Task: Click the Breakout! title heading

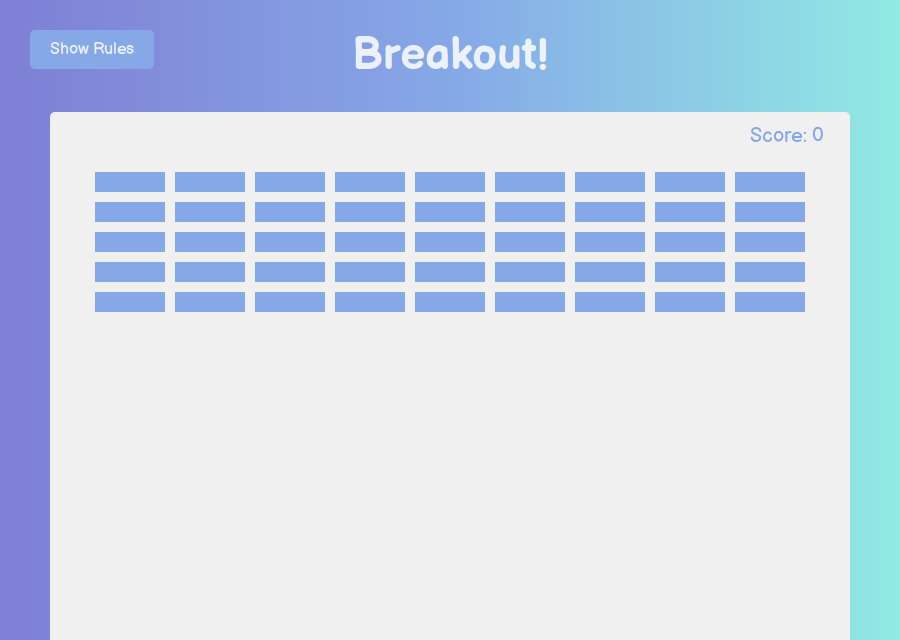Action: [451, 53]
